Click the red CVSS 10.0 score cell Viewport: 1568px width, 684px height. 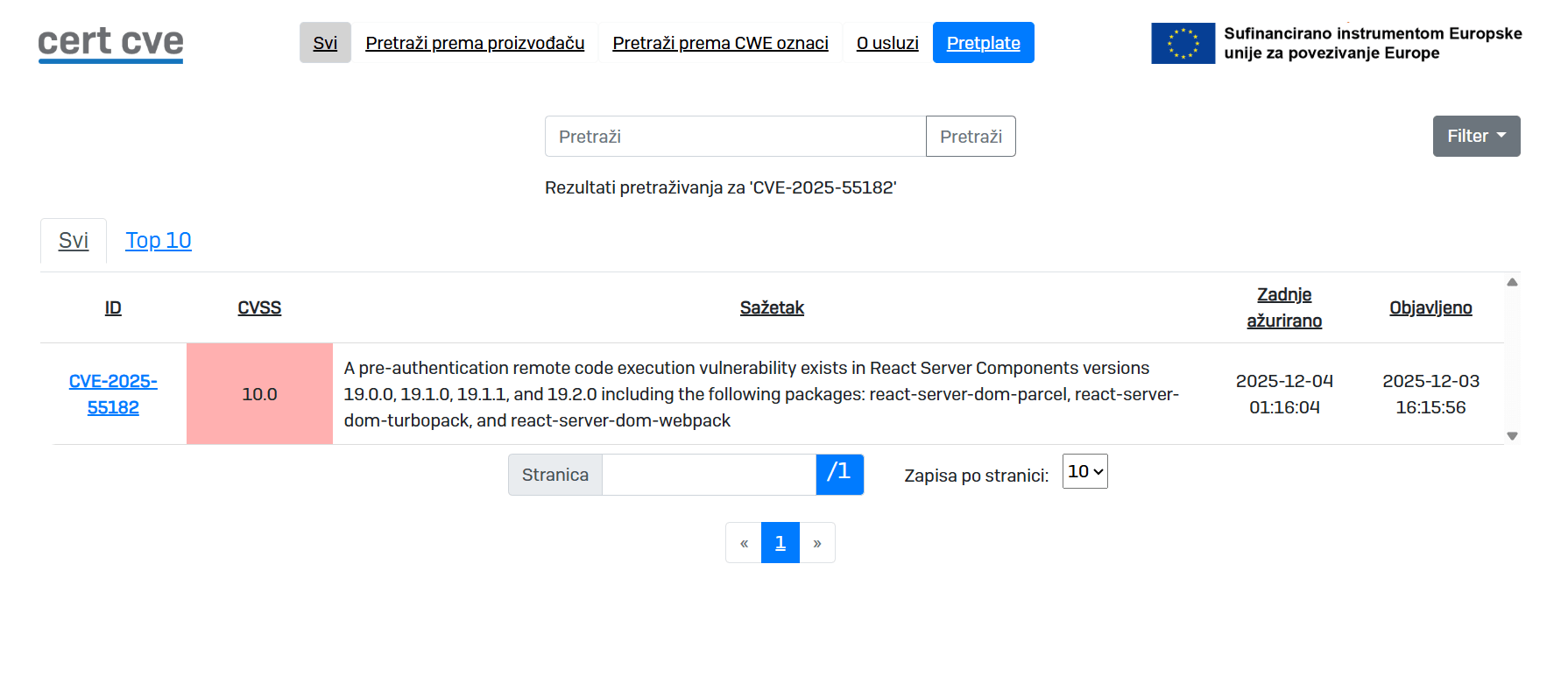(259, 394)
